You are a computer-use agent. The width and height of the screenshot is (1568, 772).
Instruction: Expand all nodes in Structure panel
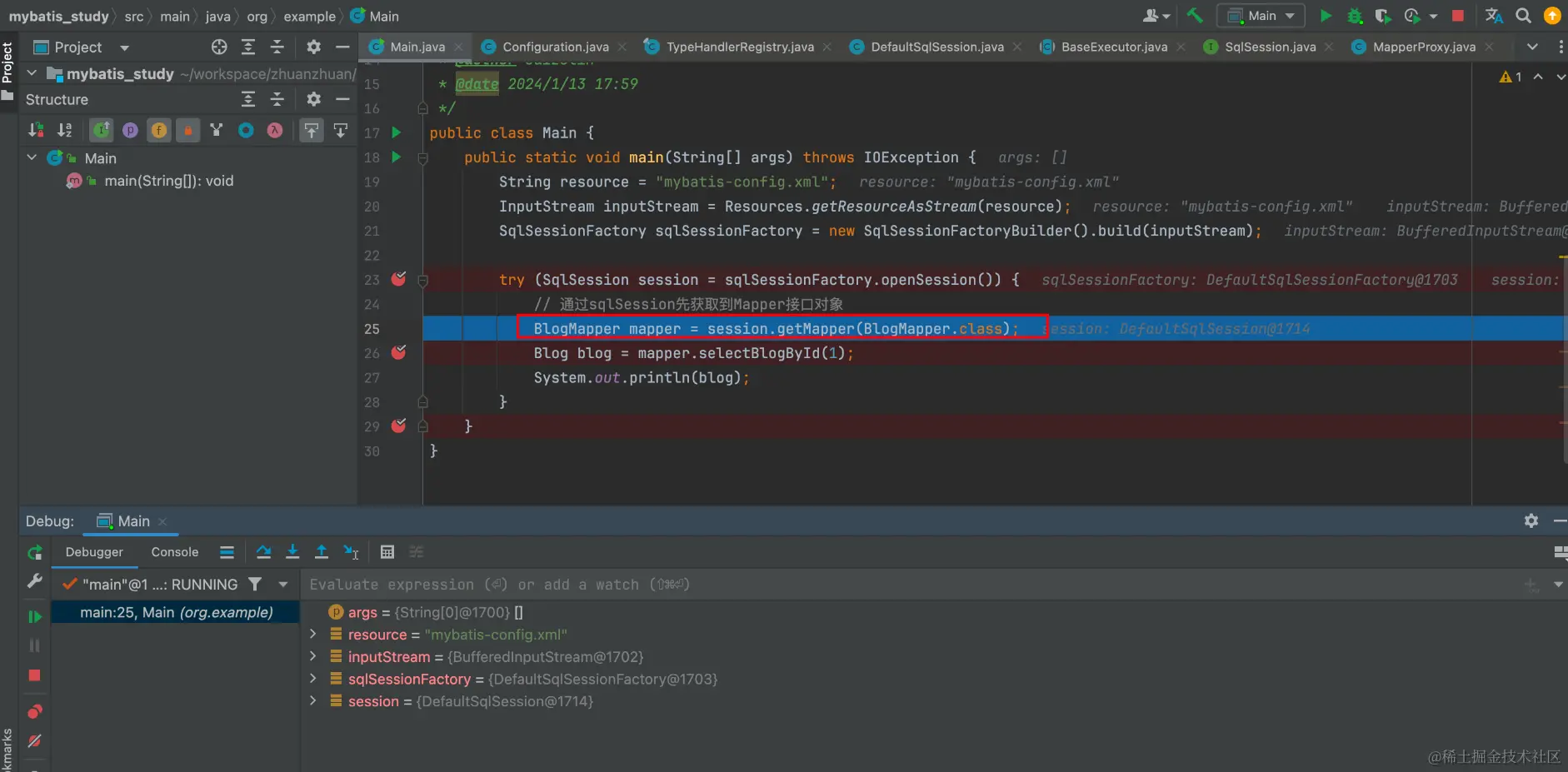[x=248, y=99]
